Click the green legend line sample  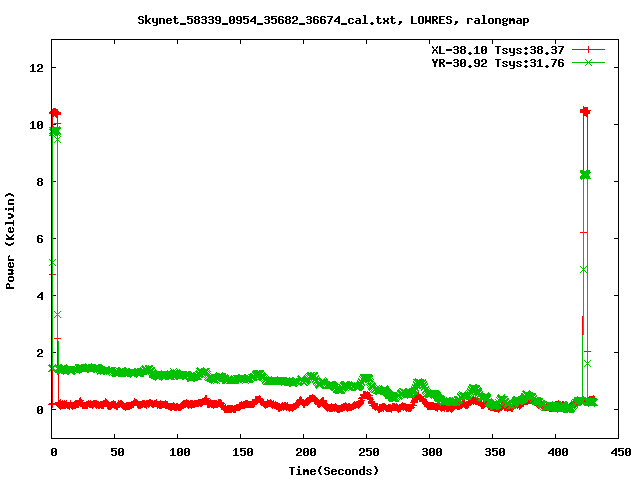pyautogui.click(x=588, y=62)
